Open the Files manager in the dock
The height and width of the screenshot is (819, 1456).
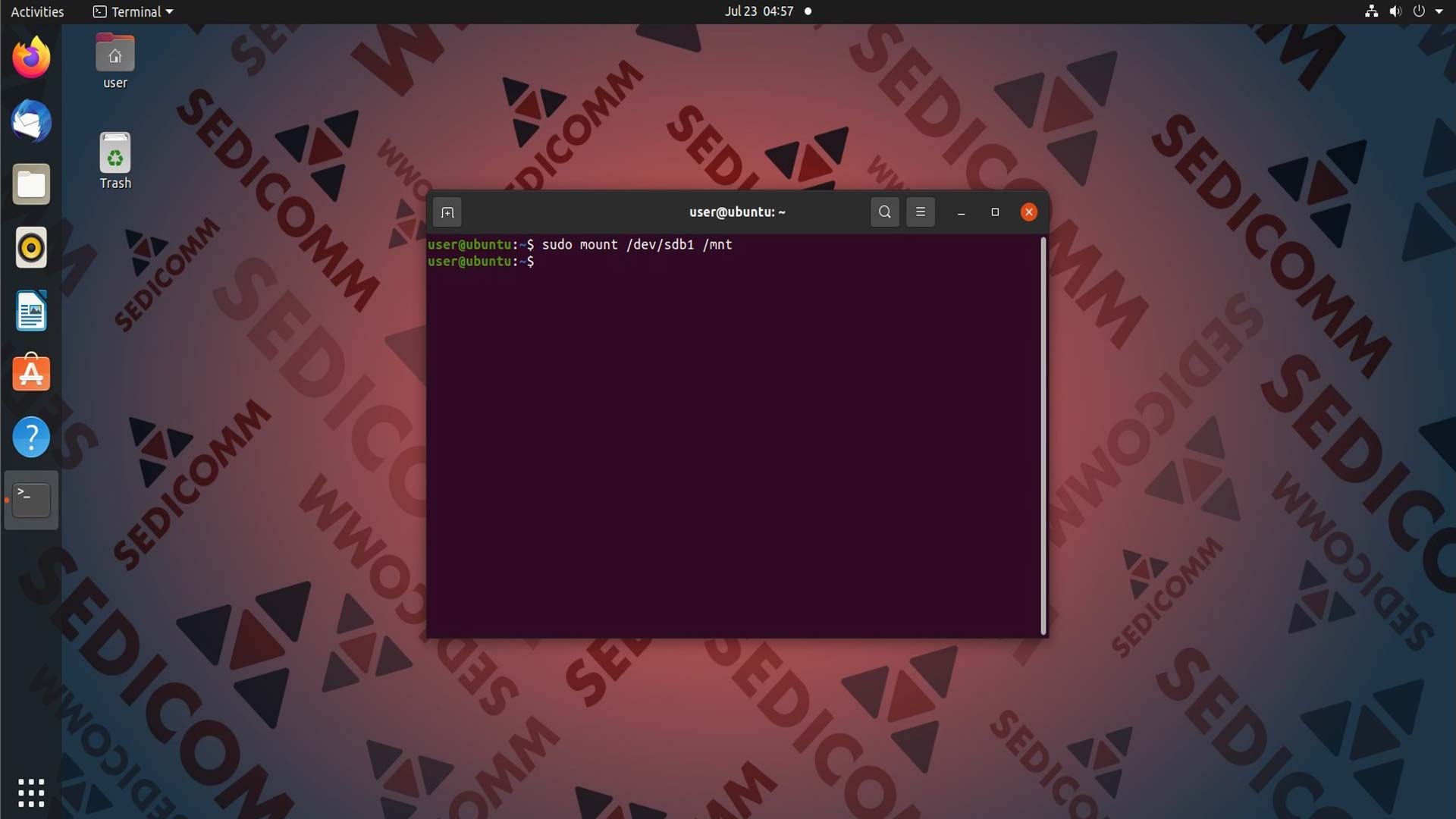click(31, 184)
